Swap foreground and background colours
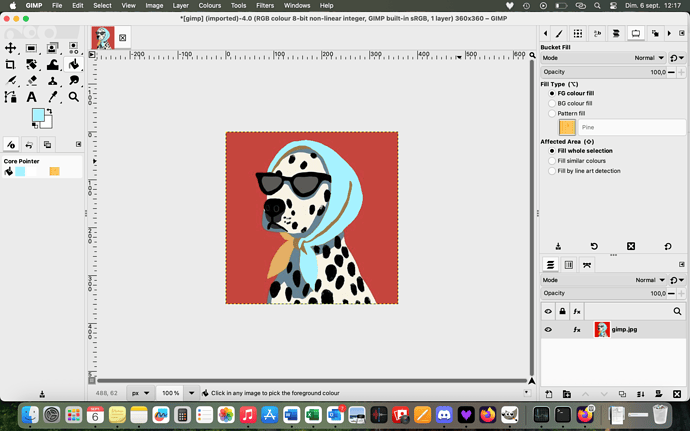This screenshot has height=431, width=690. (x=49, y=111)
